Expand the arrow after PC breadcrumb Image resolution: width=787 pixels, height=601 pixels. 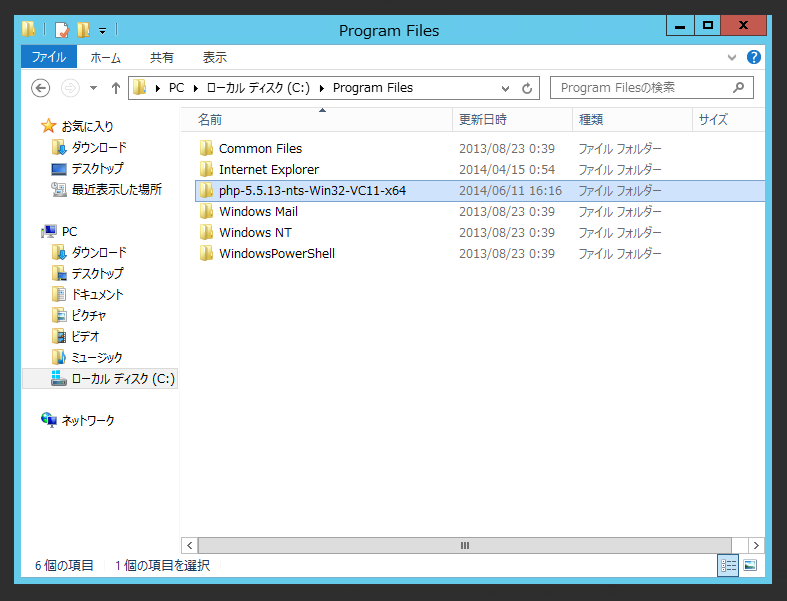[196, 88]
